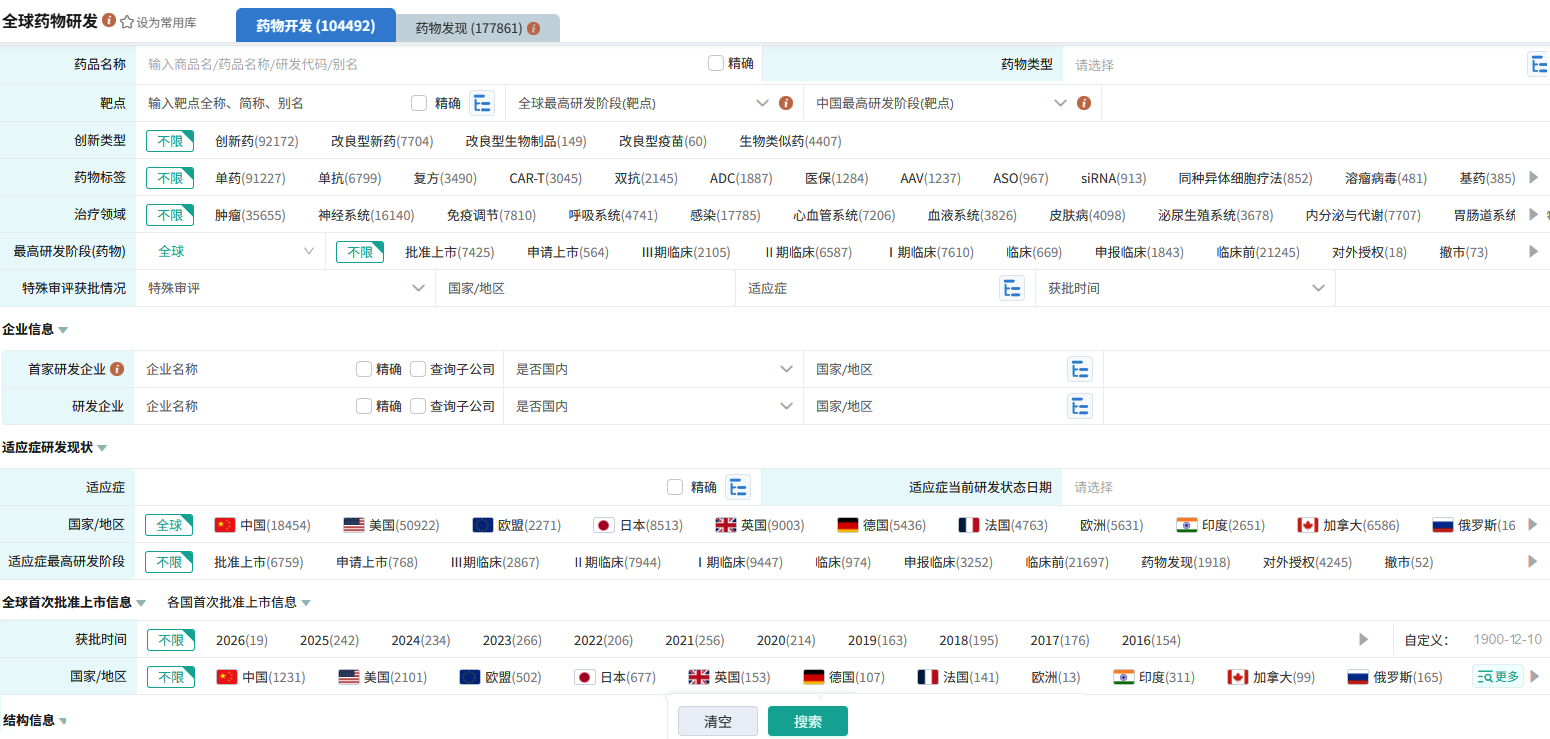Click info icon next to 全球药物研发 title
The image size is (1550, 739).
109,21
